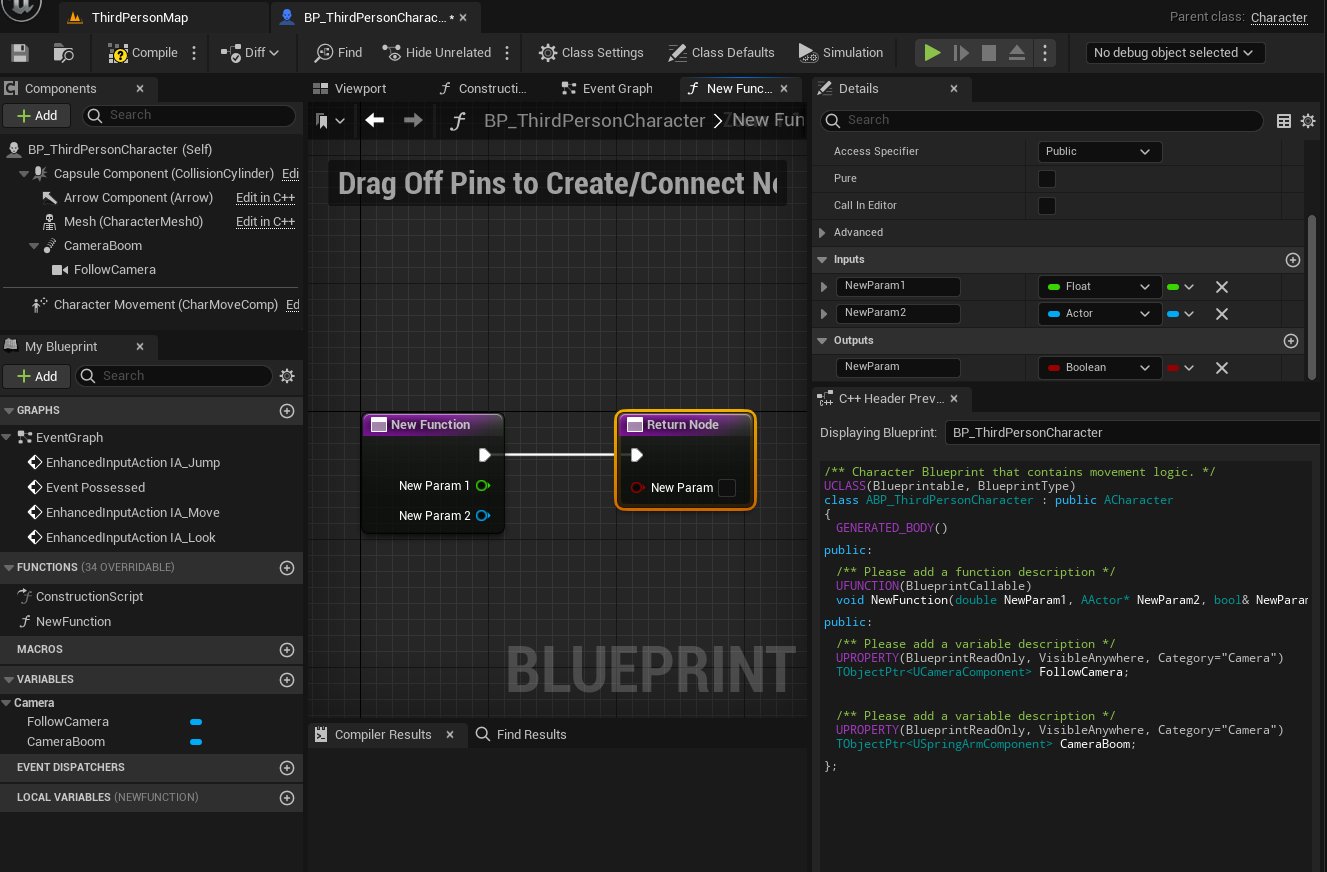Open play options three-dot menu
The width and height of the screenshot is (1327, 872).
click(1044, 53)
